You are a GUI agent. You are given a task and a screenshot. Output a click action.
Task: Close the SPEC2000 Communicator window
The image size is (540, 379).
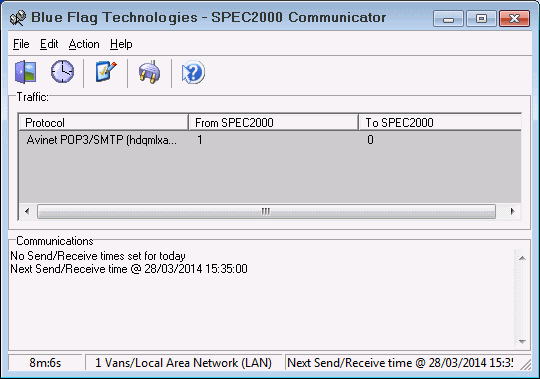[514, 19]
